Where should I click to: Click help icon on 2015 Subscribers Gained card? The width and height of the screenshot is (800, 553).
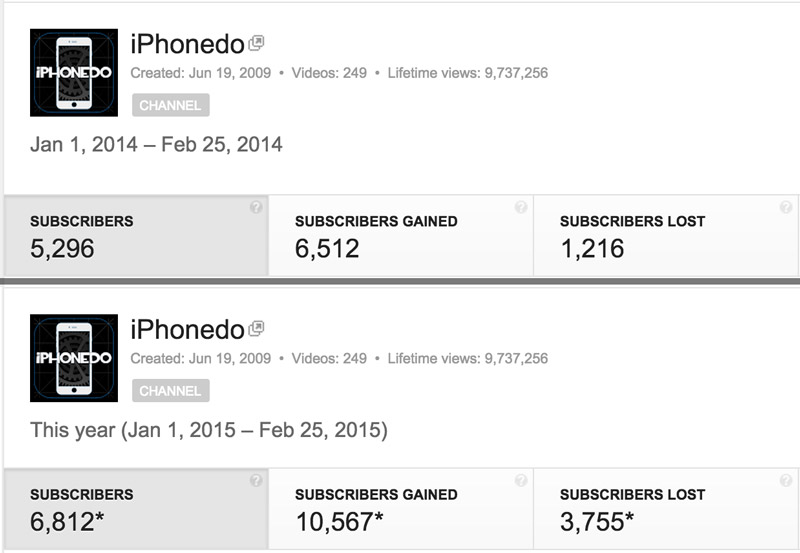click(x=521, y=481)
